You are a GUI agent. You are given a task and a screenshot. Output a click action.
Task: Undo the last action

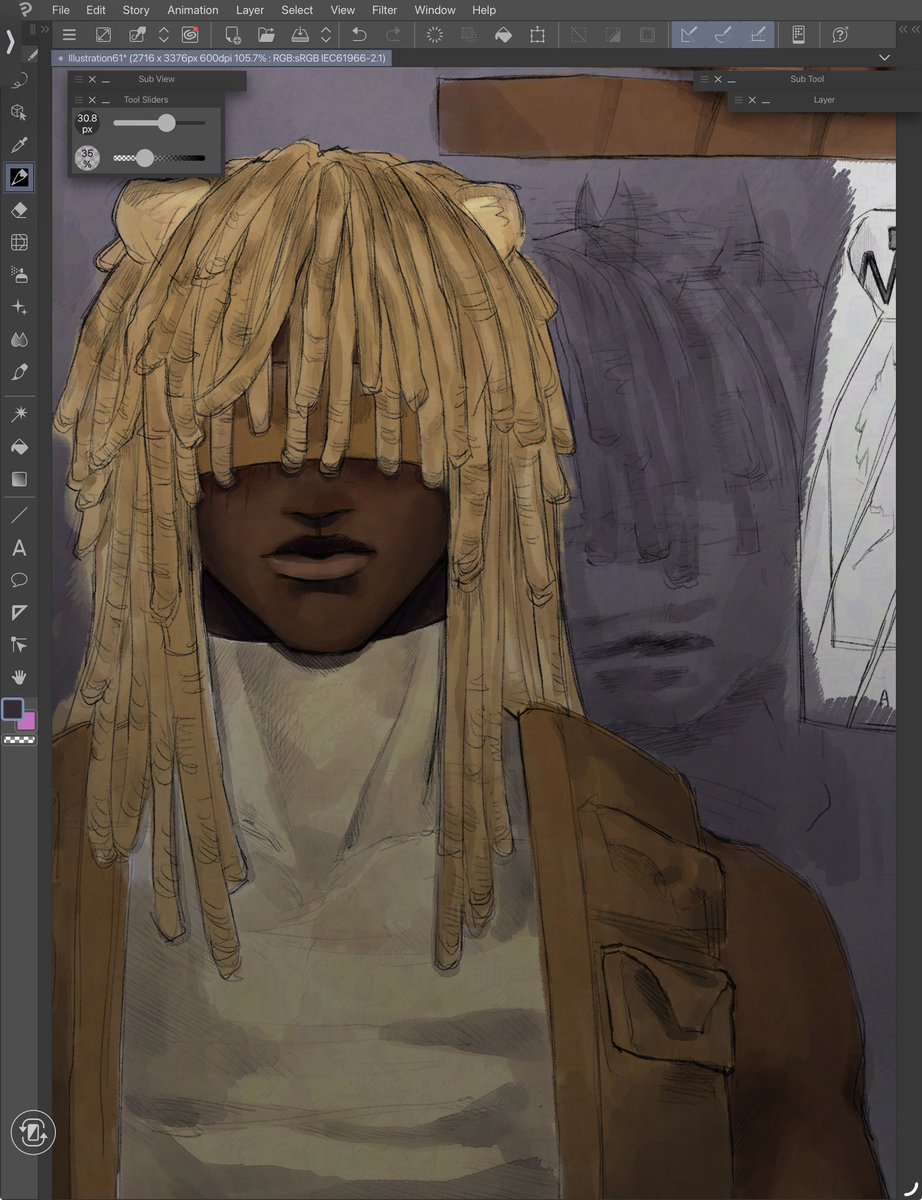360,35
